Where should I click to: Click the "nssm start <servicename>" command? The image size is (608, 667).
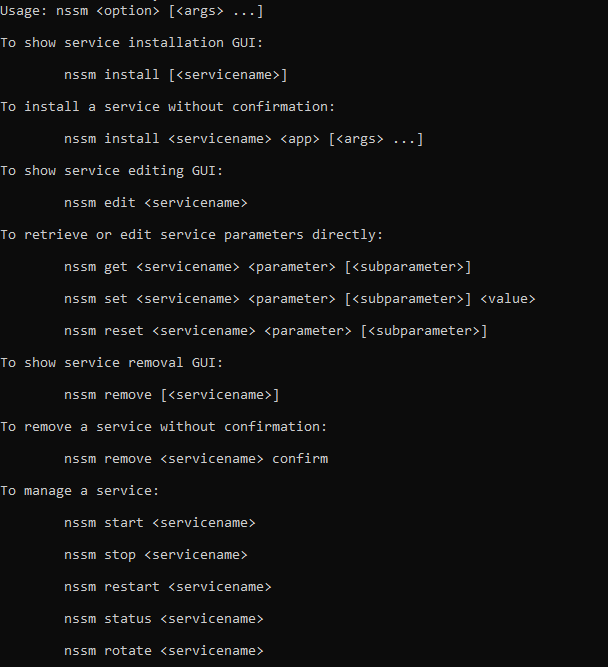(x=159, y=523)
